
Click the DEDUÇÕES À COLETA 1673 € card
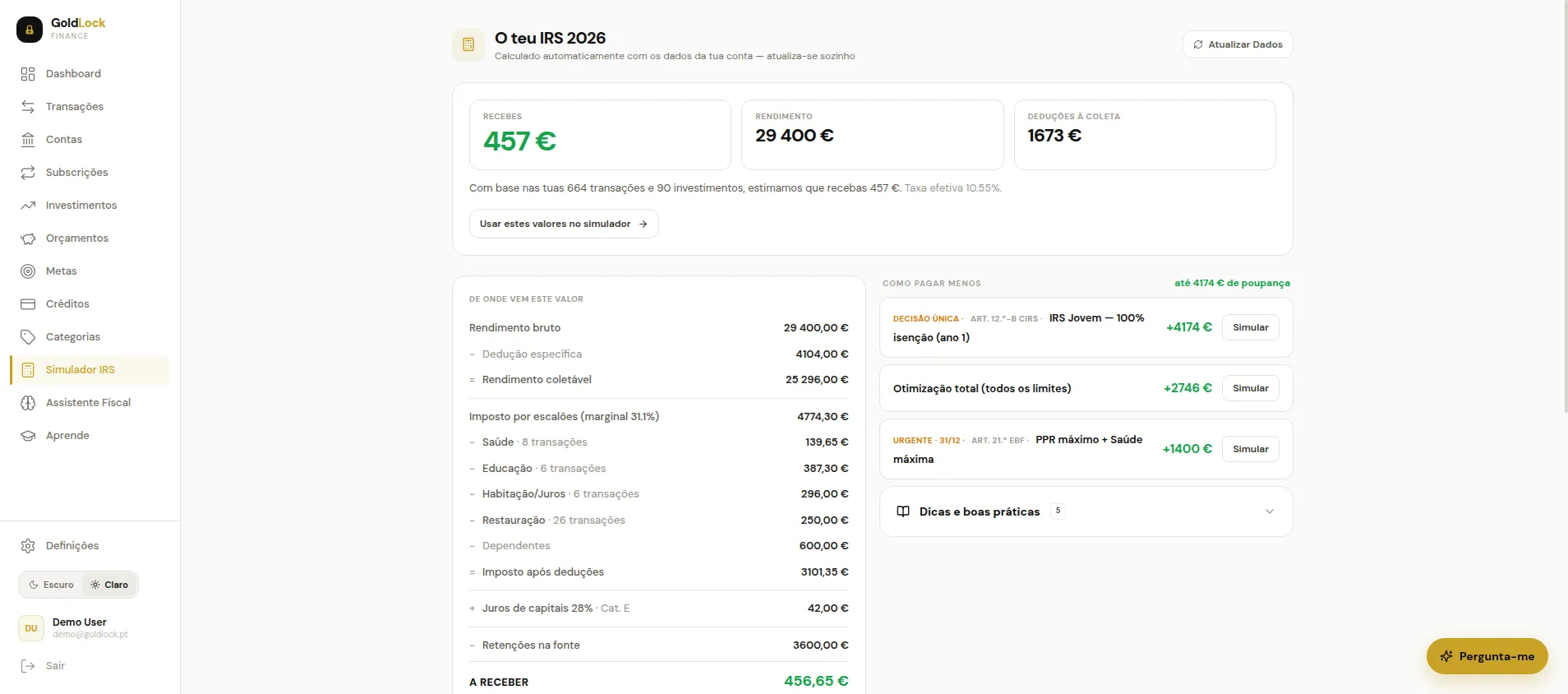[1145, 135]
